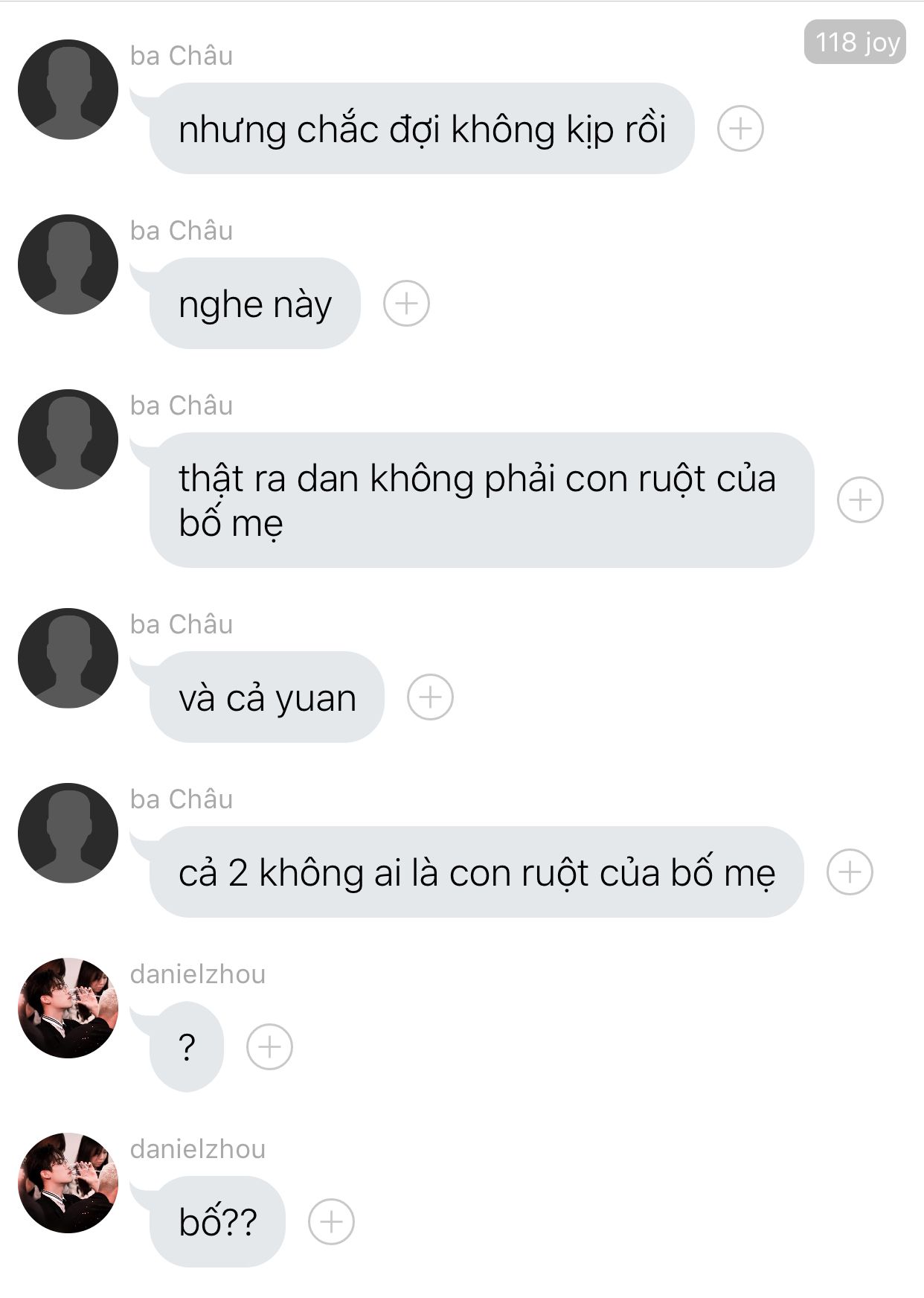
Task: Select the "và cả yuan" message bubble
Action: [x=267, y=697]
